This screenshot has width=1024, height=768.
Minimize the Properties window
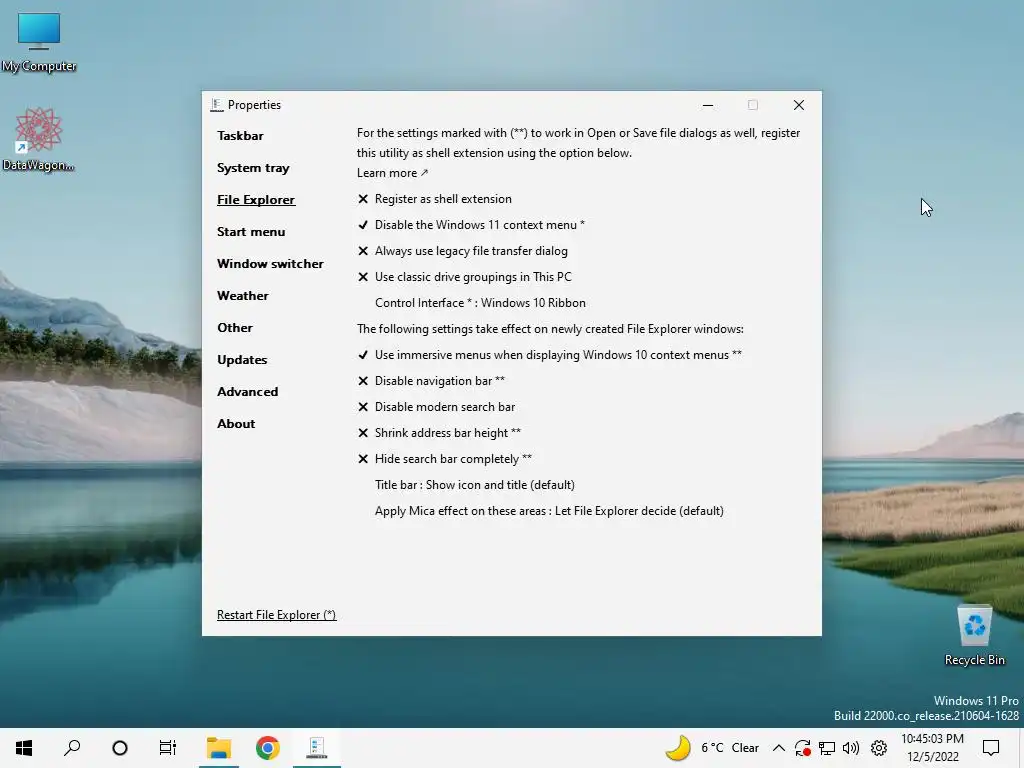[708, 105]
